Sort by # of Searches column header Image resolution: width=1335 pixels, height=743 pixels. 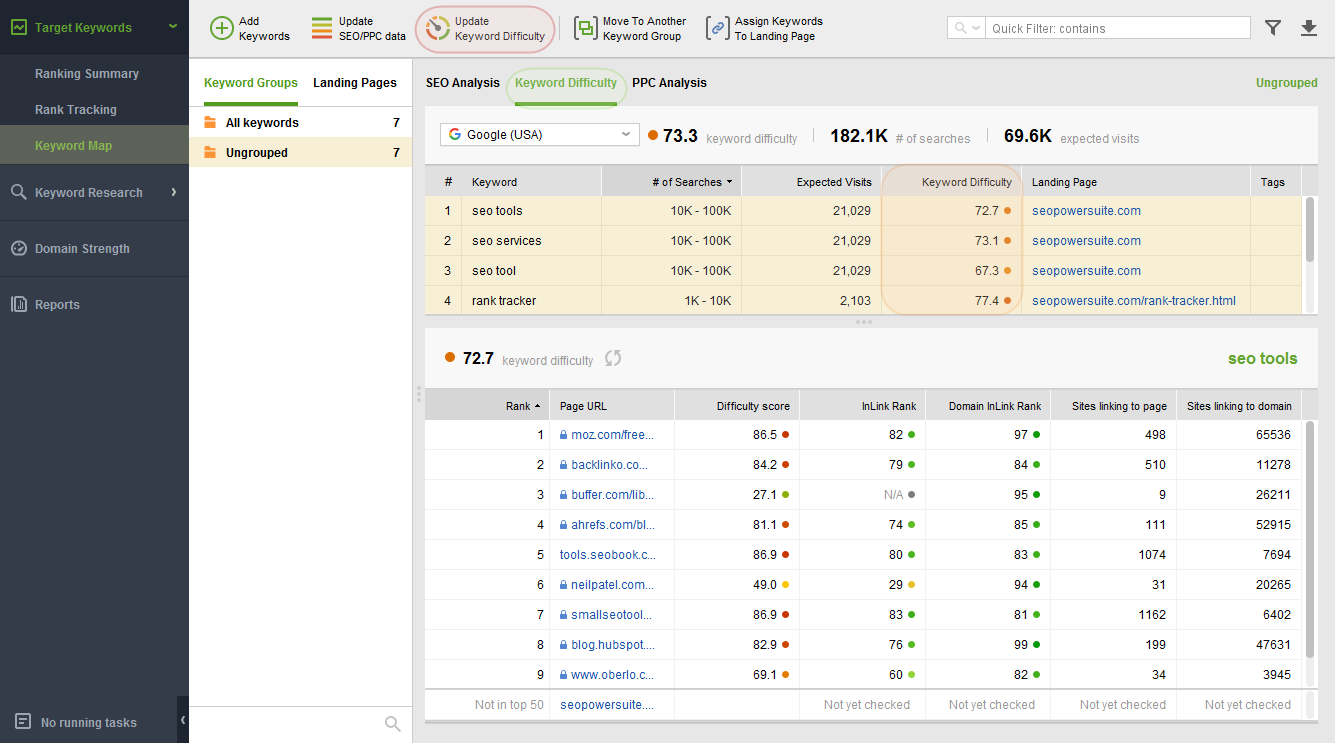(671, 182)
